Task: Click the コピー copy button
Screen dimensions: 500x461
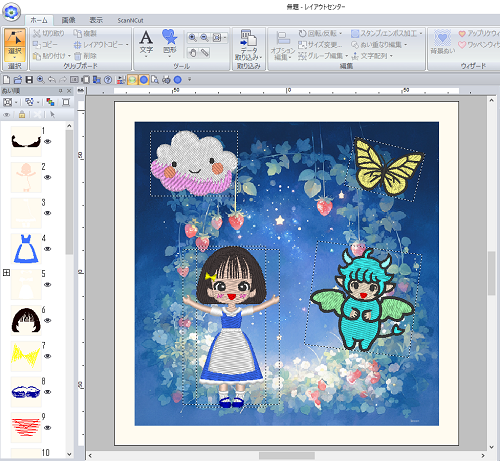Action: coord(45,45)
